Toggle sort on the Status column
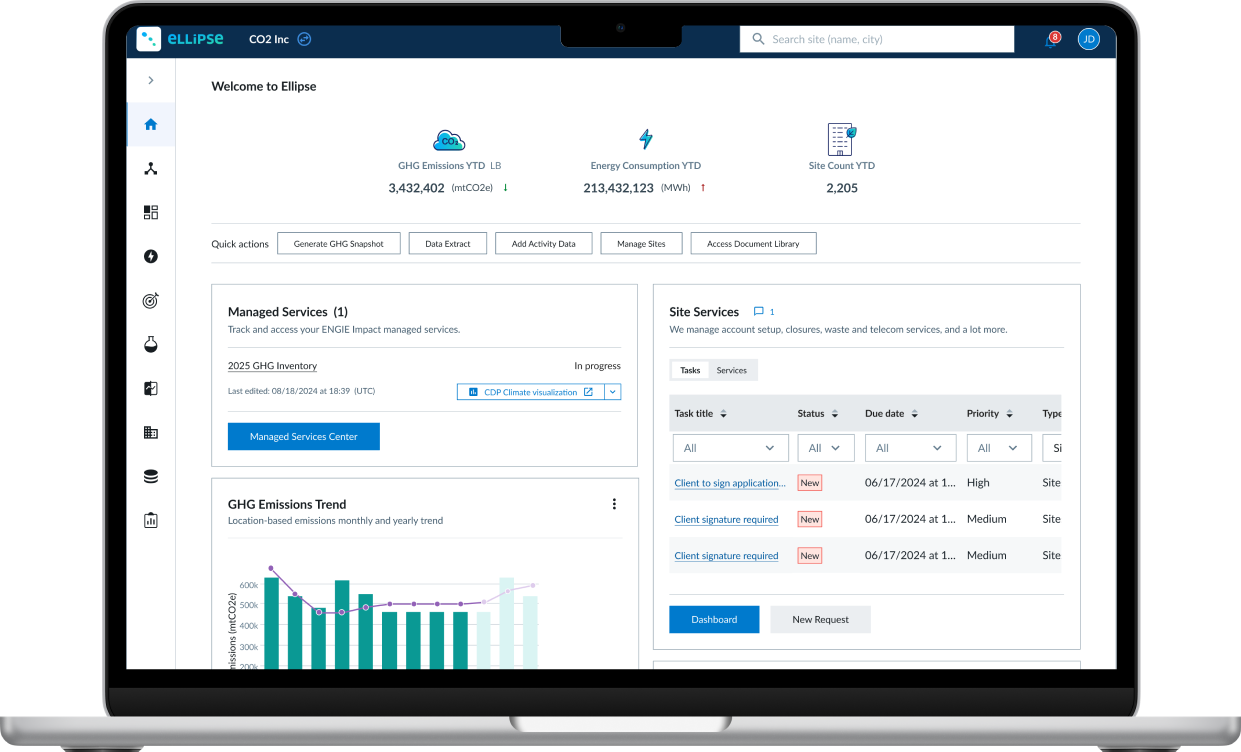 [834, 414]
